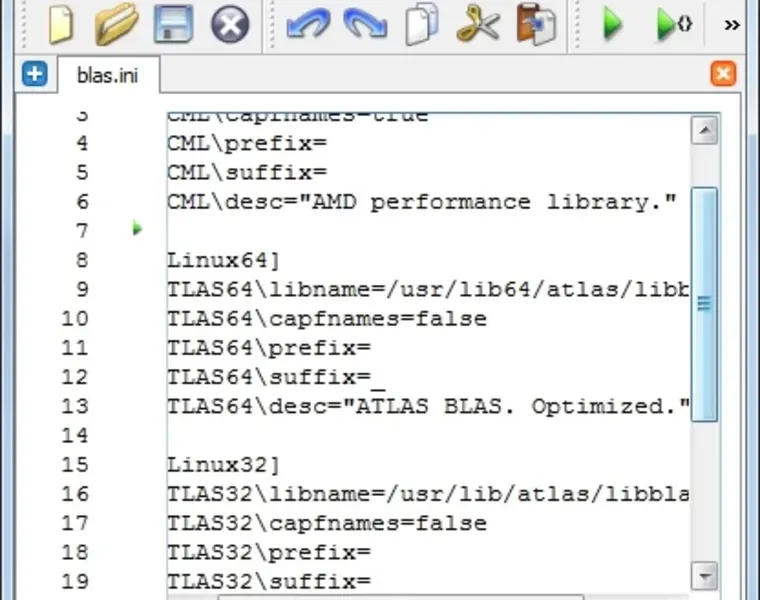The width and height of the screenshot is (760, 600).
Task: Click the text CML\prefix=
Action: click(x=247, y=144)
